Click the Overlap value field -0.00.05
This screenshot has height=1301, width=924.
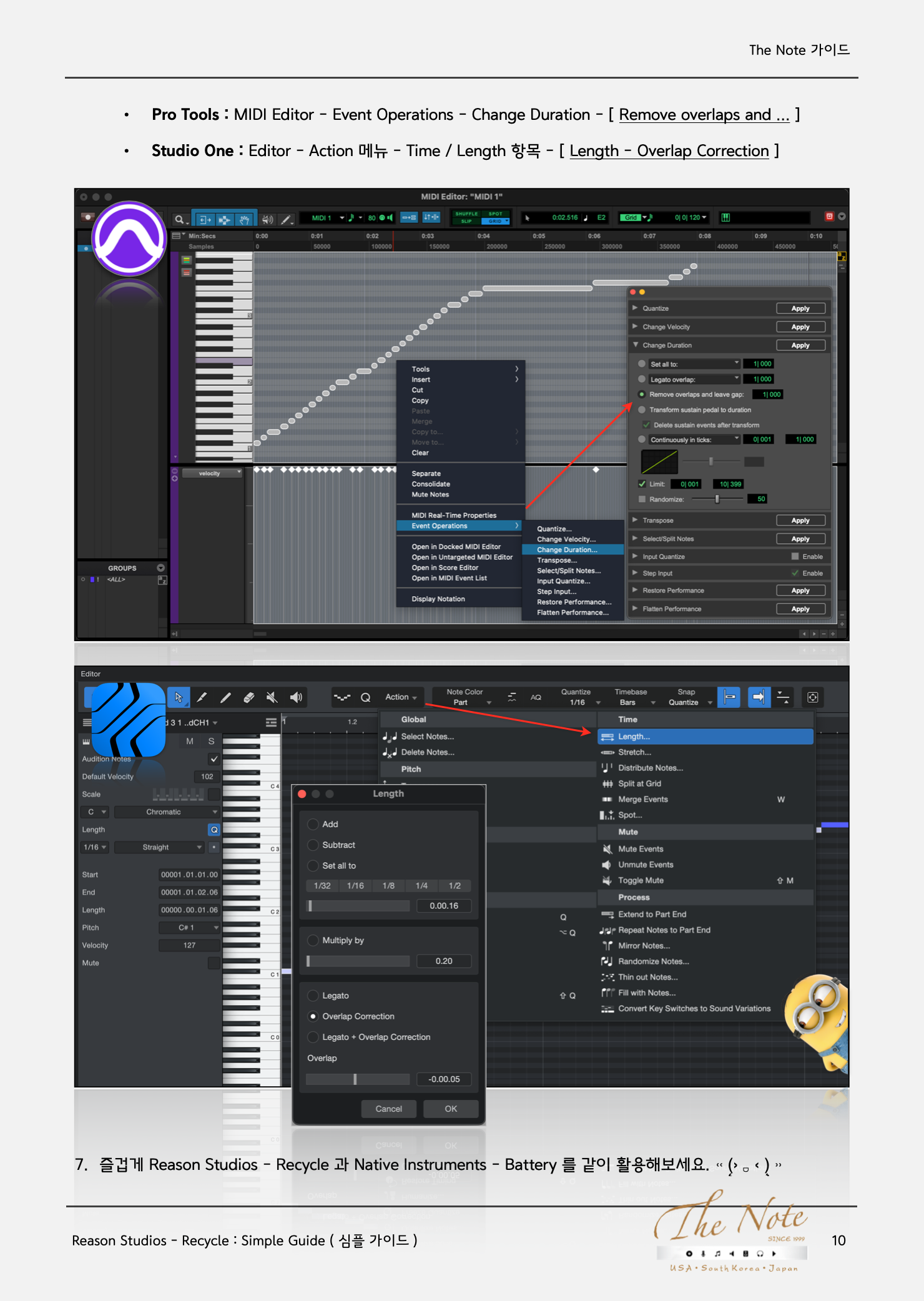tap(444, 1079)
